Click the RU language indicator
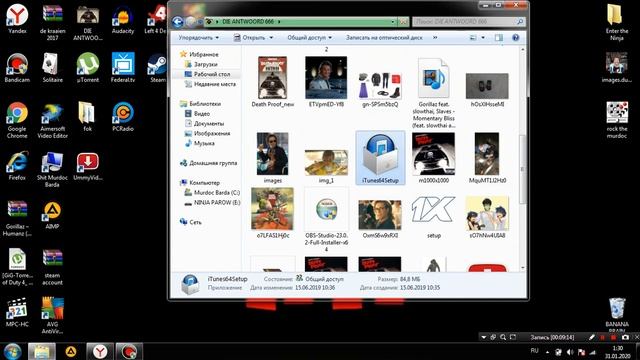The width and height of the screenshot is (640, 360). point(535,351)
